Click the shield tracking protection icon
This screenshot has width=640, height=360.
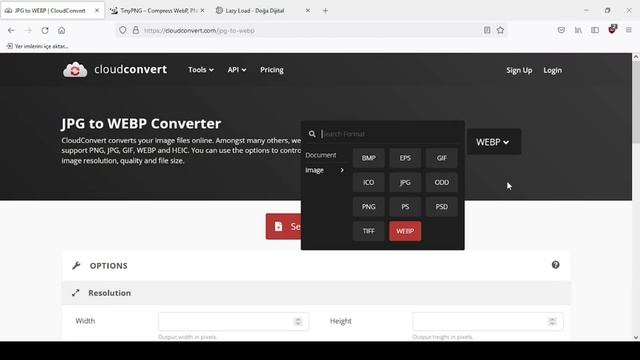coord(122,30)
